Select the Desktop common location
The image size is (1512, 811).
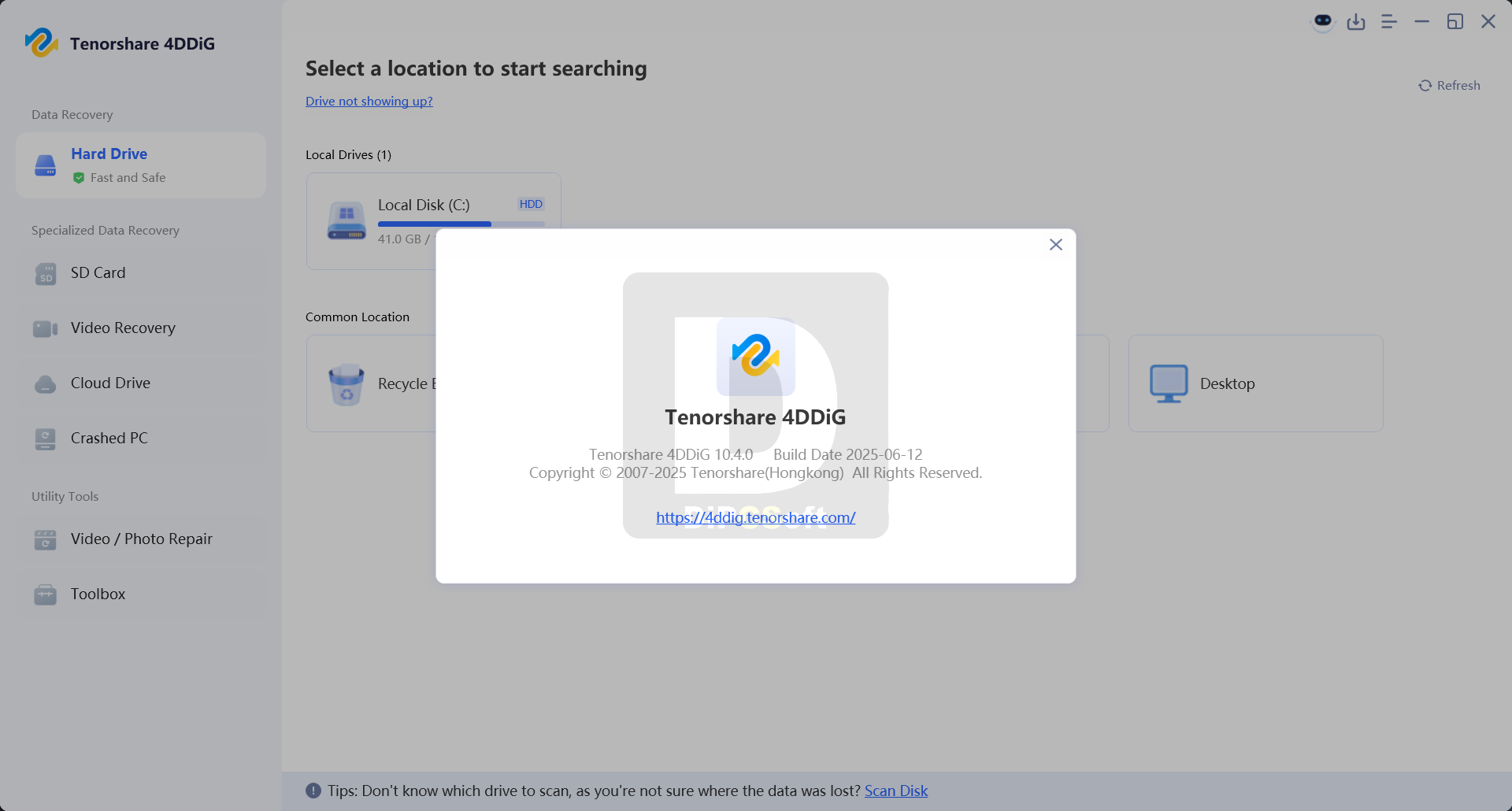pos(1256,383)
